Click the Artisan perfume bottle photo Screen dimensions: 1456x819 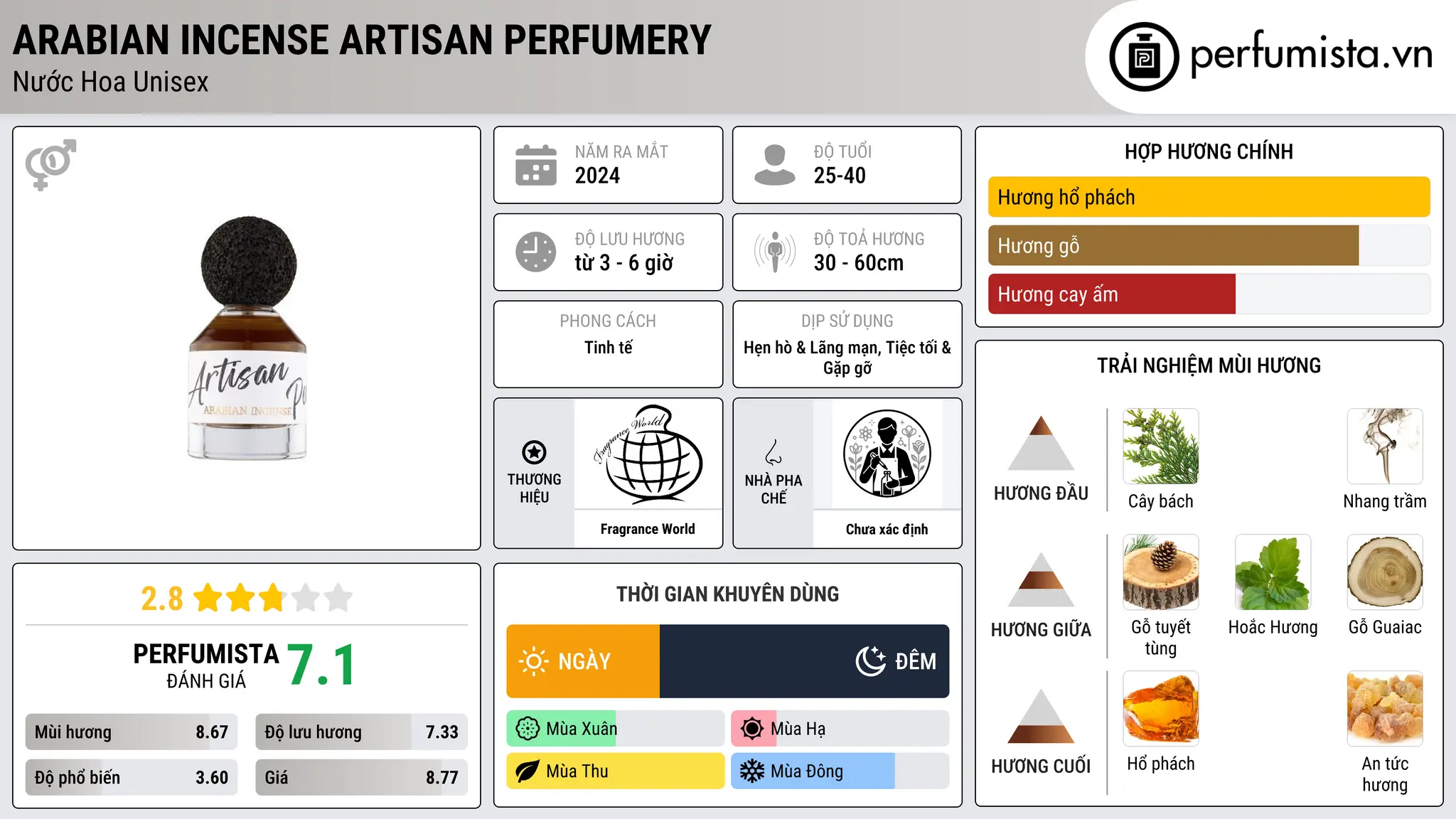pyautogui.click(x=247, y=338)
